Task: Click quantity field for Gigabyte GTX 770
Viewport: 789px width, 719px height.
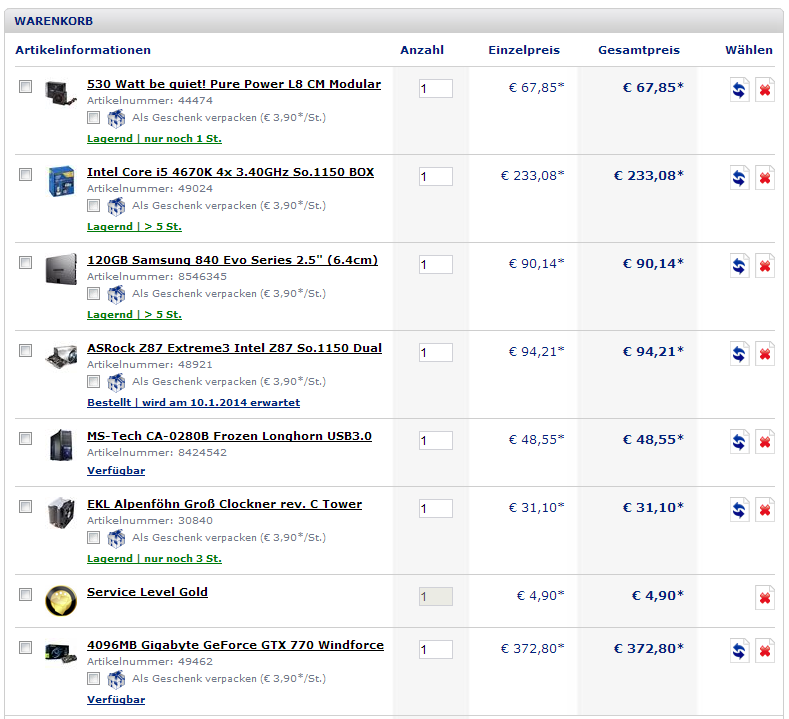Action: pyautogui.click(x=436, y=650)
